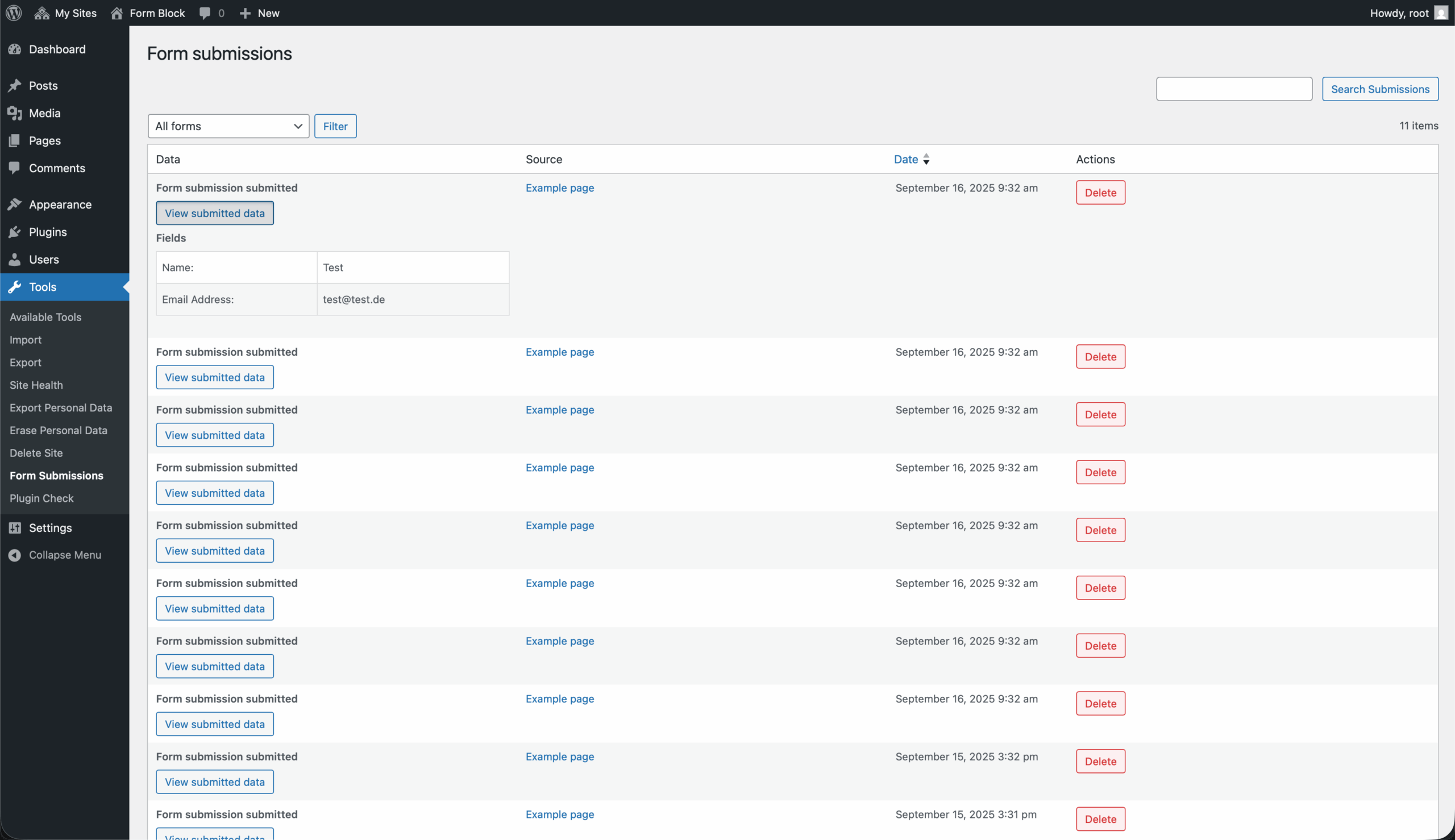The width and height of the screenshot is (1455, 840).
Task: Select Form Submissions under Tools
Action: [56, 475]
